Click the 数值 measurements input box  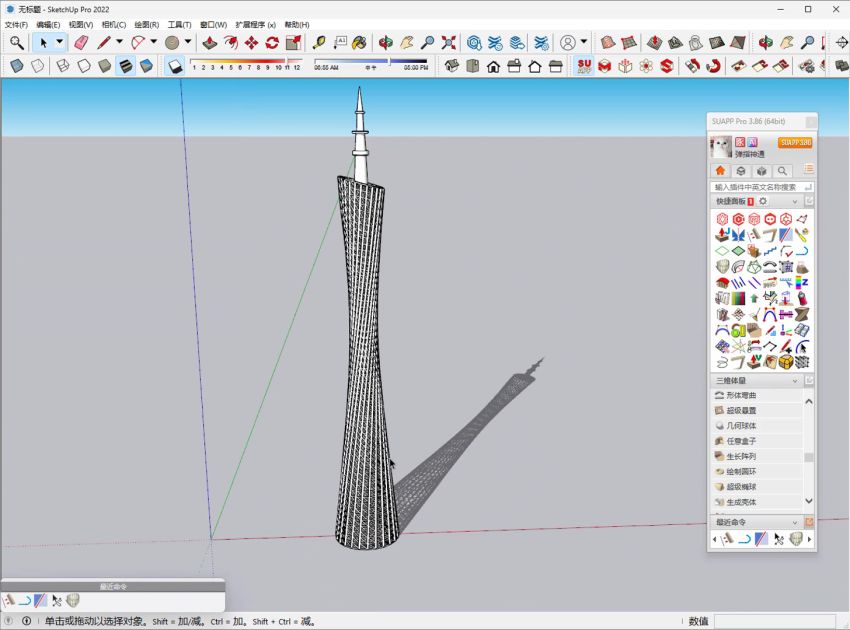775,621
